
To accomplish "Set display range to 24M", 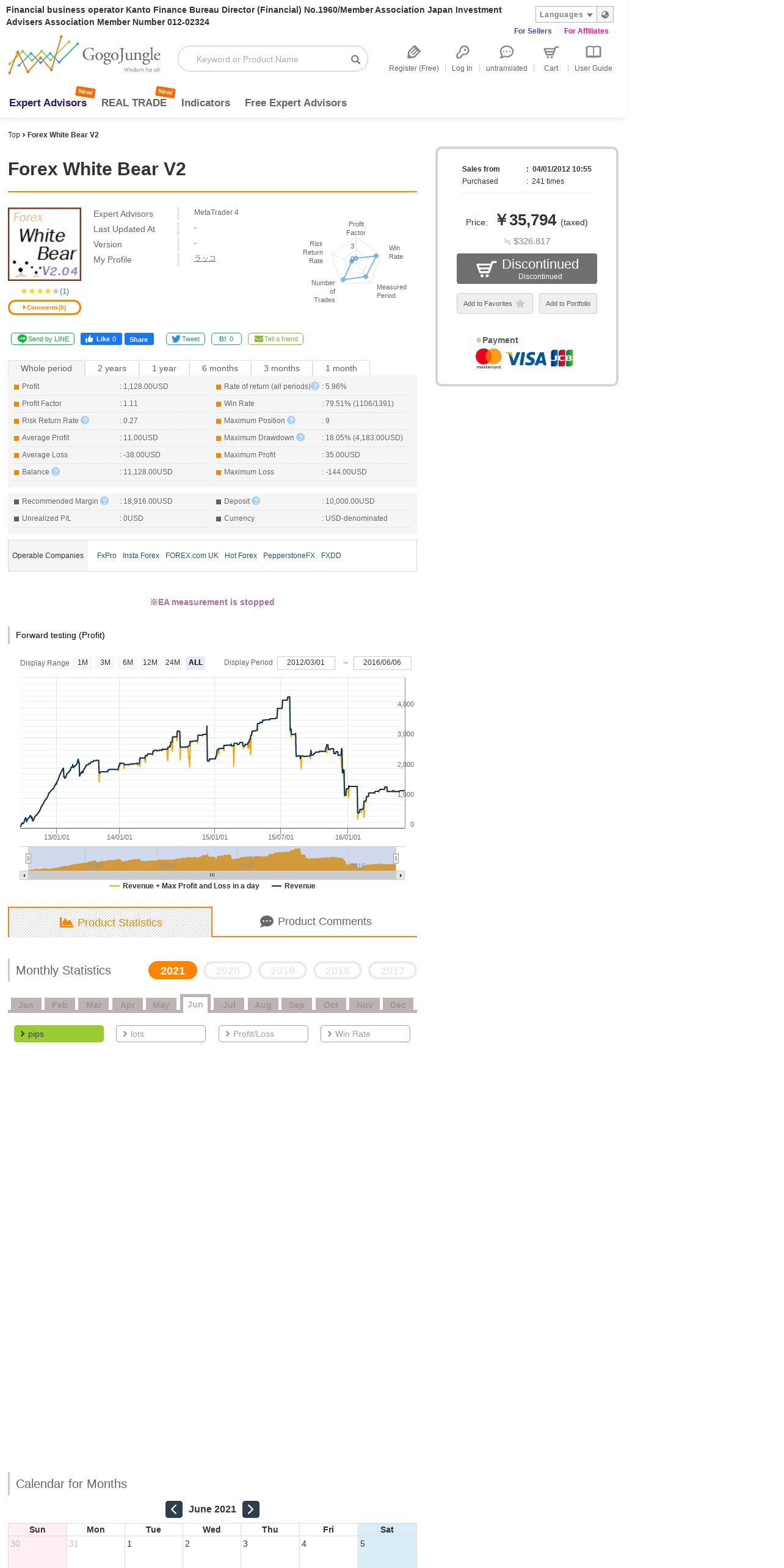I will (173, 662).
